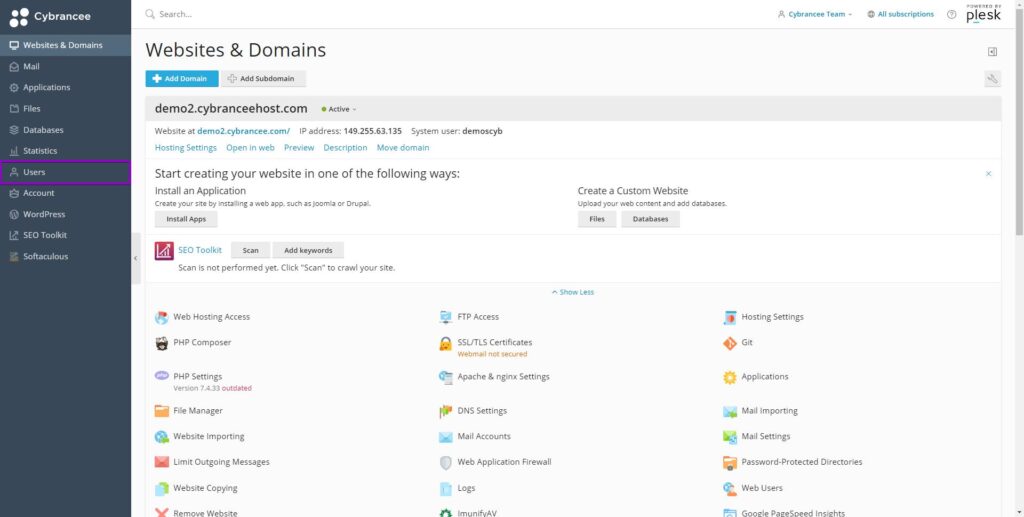This screenshot has height=517, width=1024.
Task: Collapse the left sidebar with the arrow handle
Action: [x=136, y=258]
